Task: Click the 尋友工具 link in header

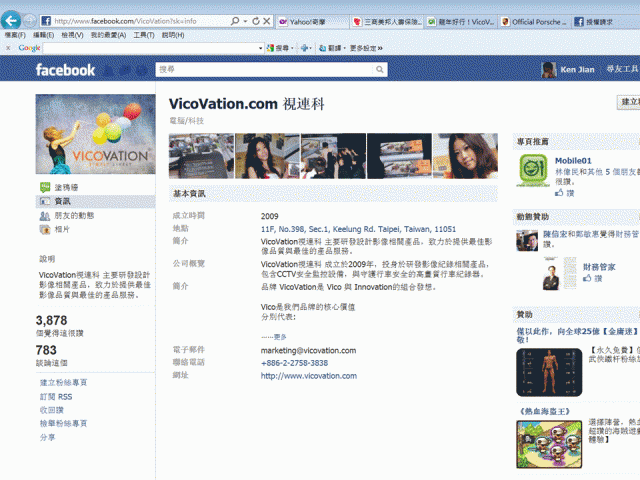Action: click(622, 69)
